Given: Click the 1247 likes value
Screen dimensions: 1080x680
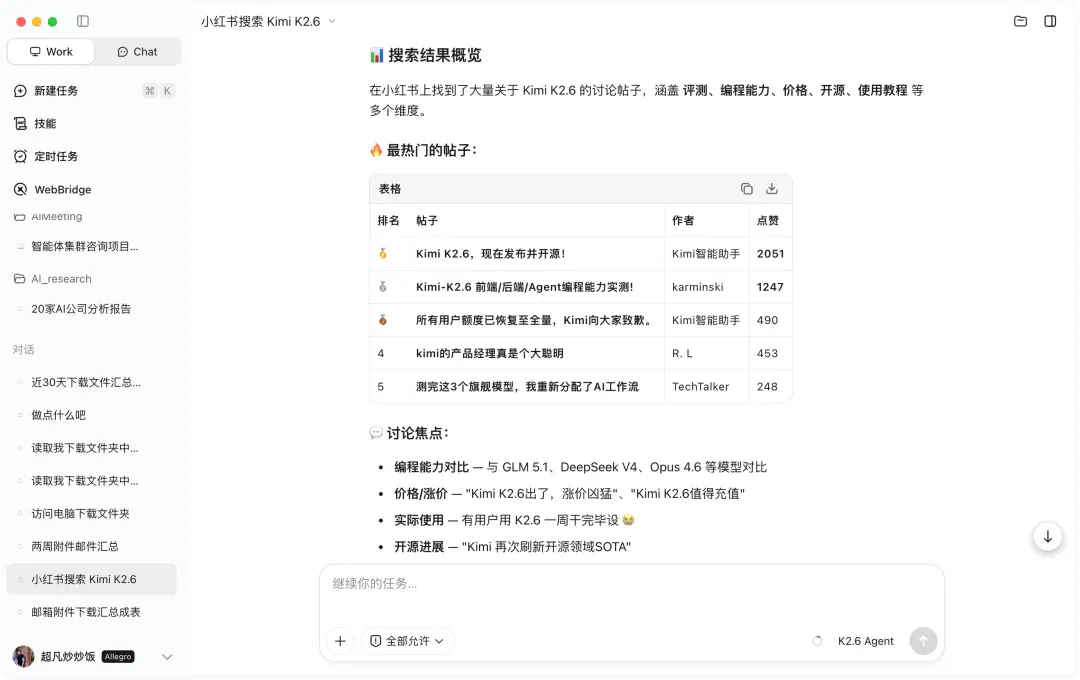Looking at the screenshot, I should pos(770,287).
